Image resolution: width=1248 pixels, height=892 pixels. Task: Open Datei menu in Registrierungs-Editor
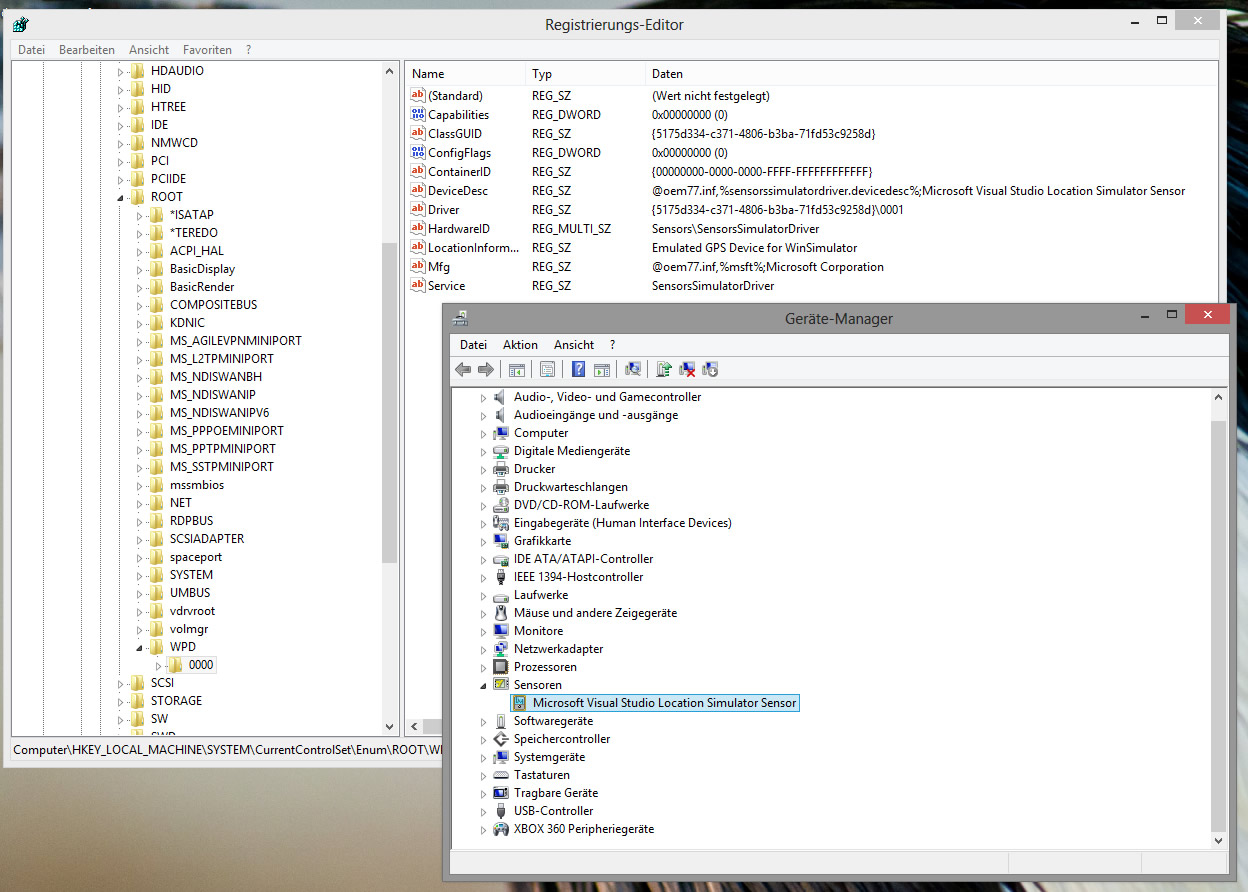(x=31, y=50)
